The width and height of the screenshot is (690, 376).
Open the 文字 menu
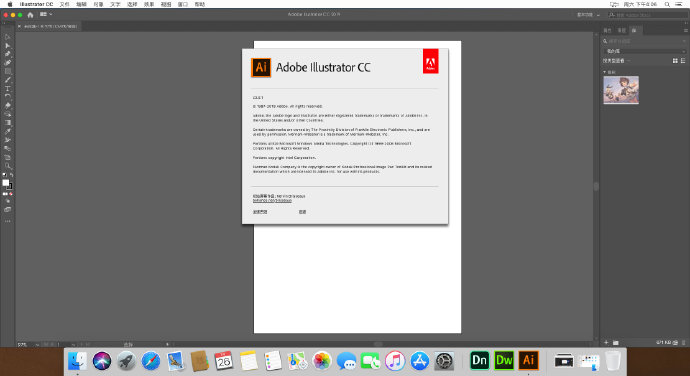pos(115,4)
